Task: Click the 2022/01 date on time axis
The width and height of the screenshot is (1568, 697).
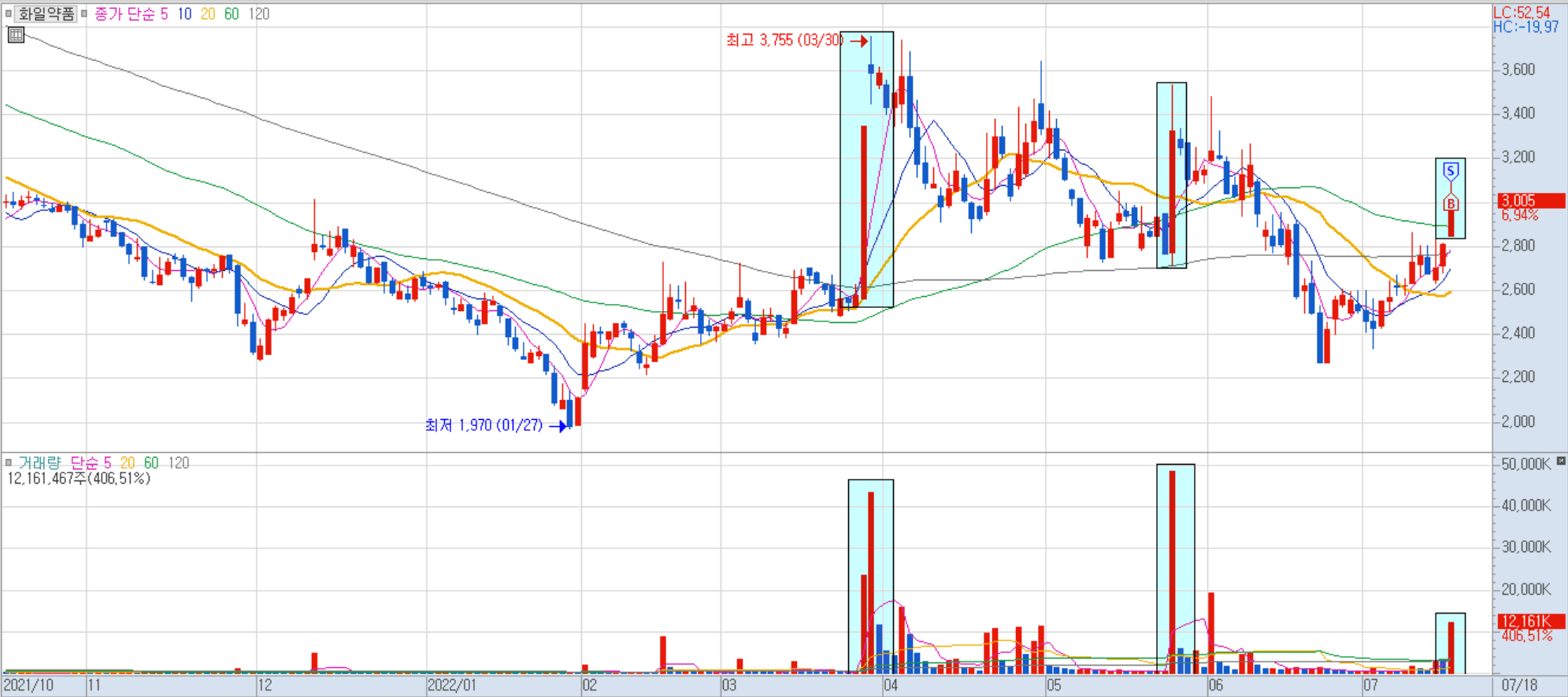Action: coord(453,685)
